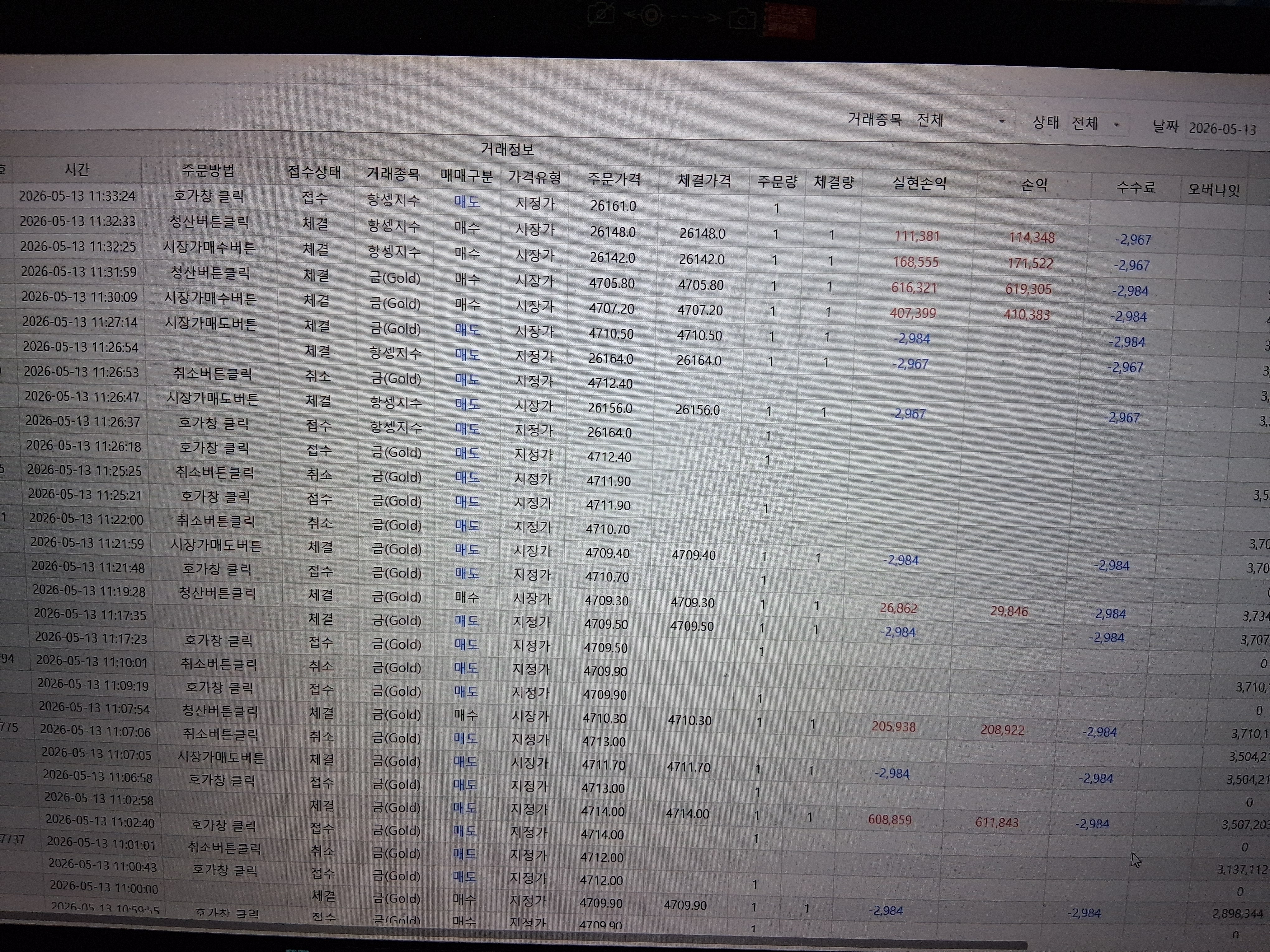The height and width of the screenshot is (952, 1270).
Task: Click the 매매구분 column header
Action: [x=467, y=175]
